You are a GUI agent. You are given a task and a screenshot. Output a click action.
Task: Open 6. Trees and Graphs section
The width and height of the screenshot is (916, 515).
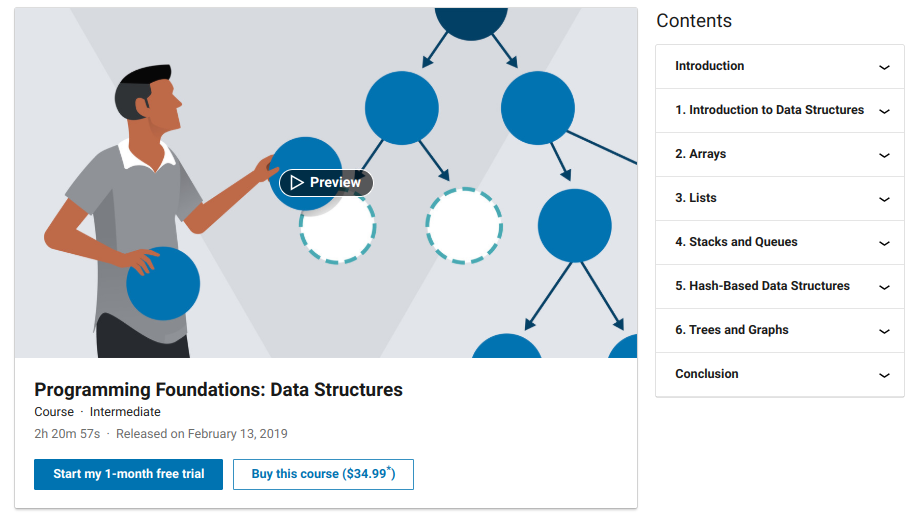click(731, 330)
